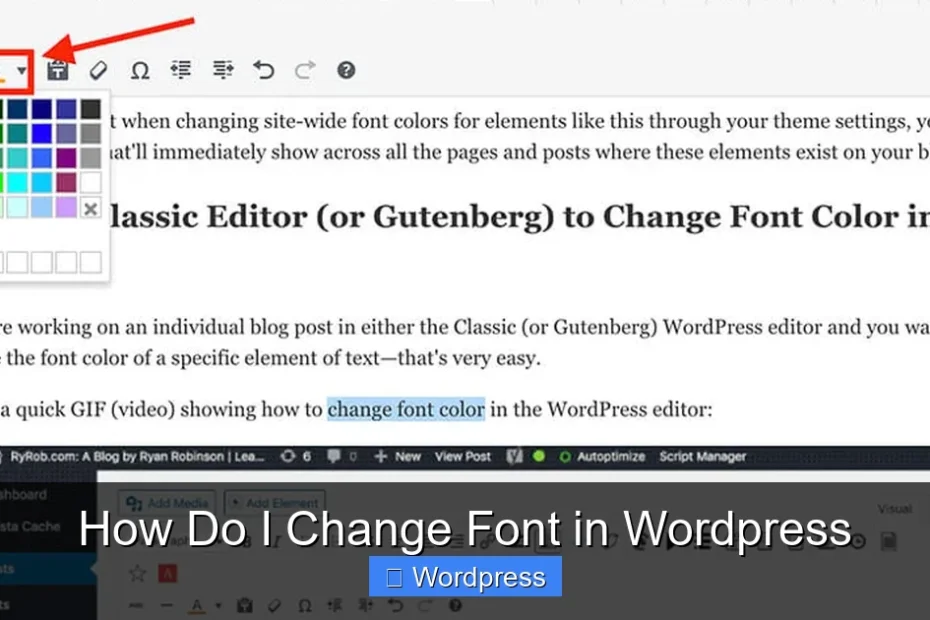Remove color using the X swatch
930x620 pixels.
tap(90, 209)
